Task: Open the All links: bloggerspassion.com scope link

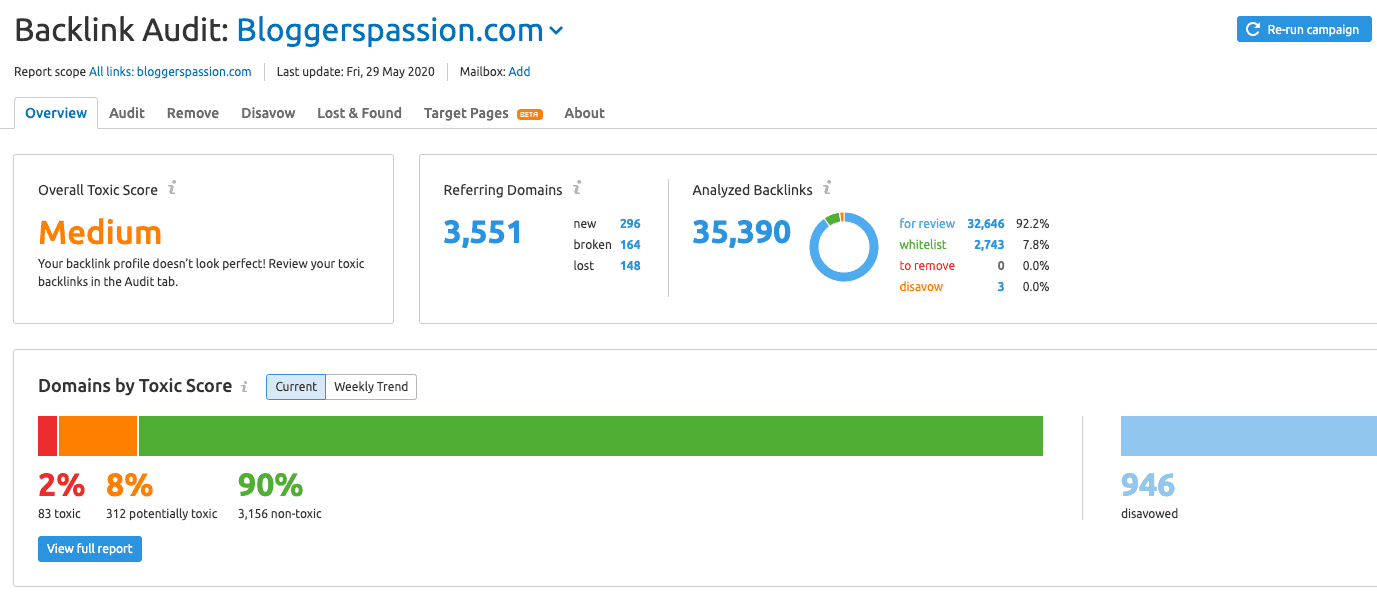Action: coord(170,72)
